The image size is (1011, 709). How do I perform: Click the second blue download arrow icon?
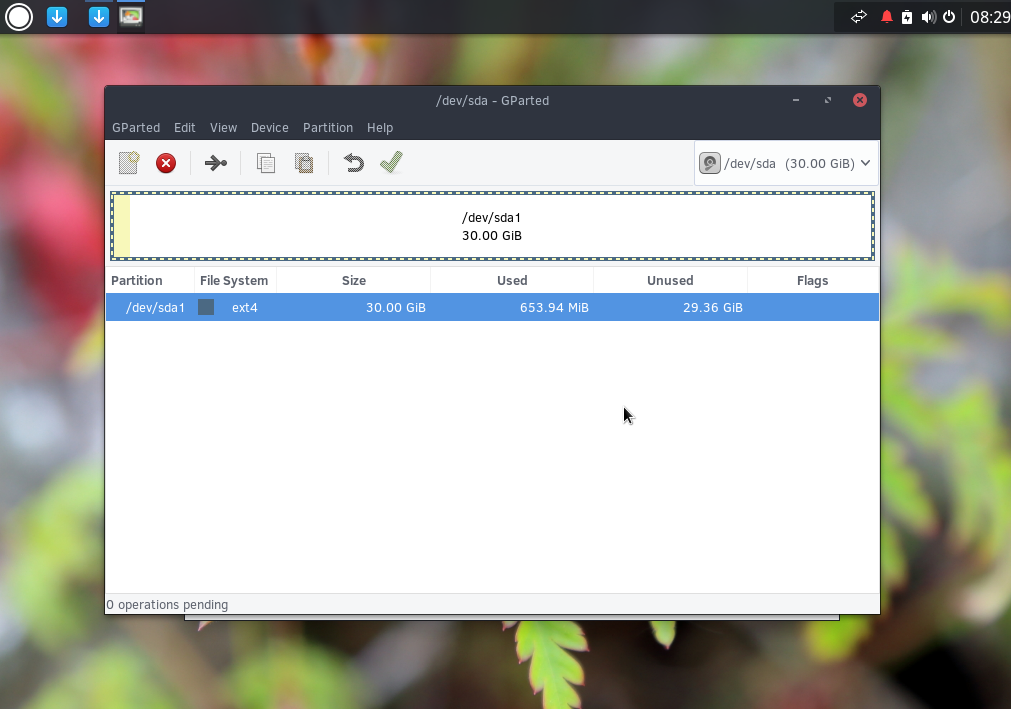99,17
